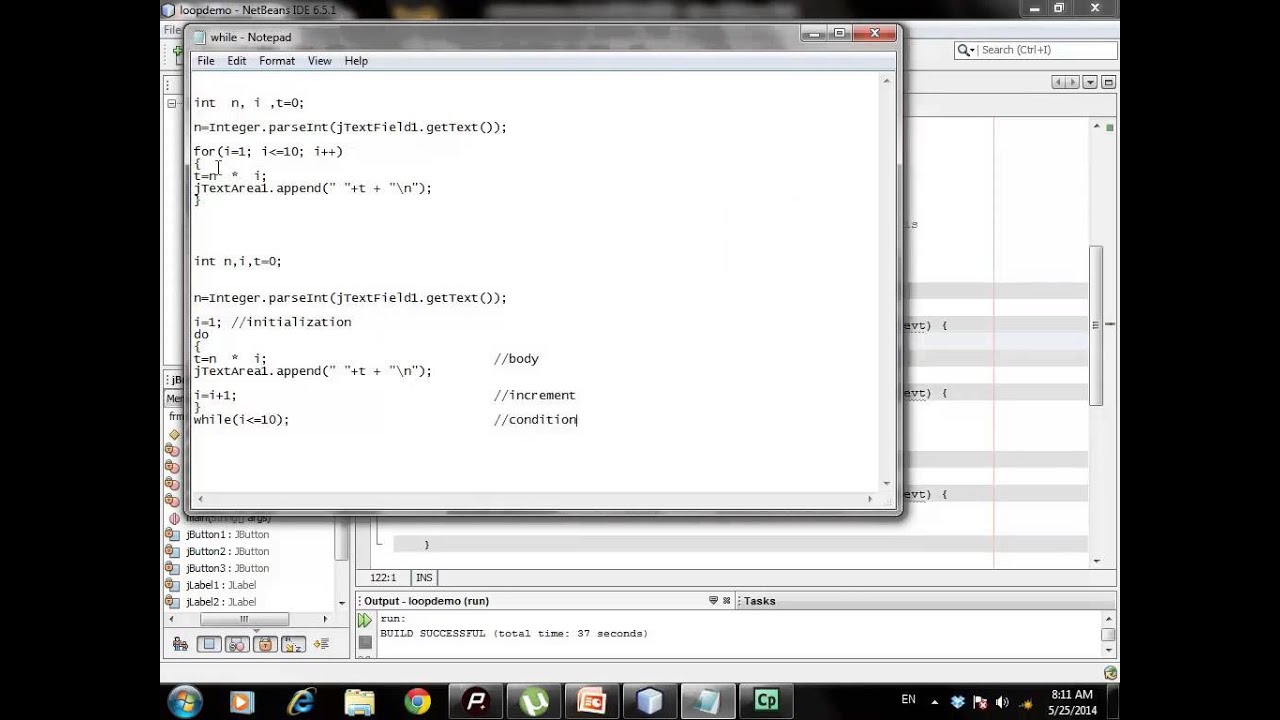Click the green error-stripe status square
The width and height of the screenshot is (1280, 720).
[x=1110, y=128]
